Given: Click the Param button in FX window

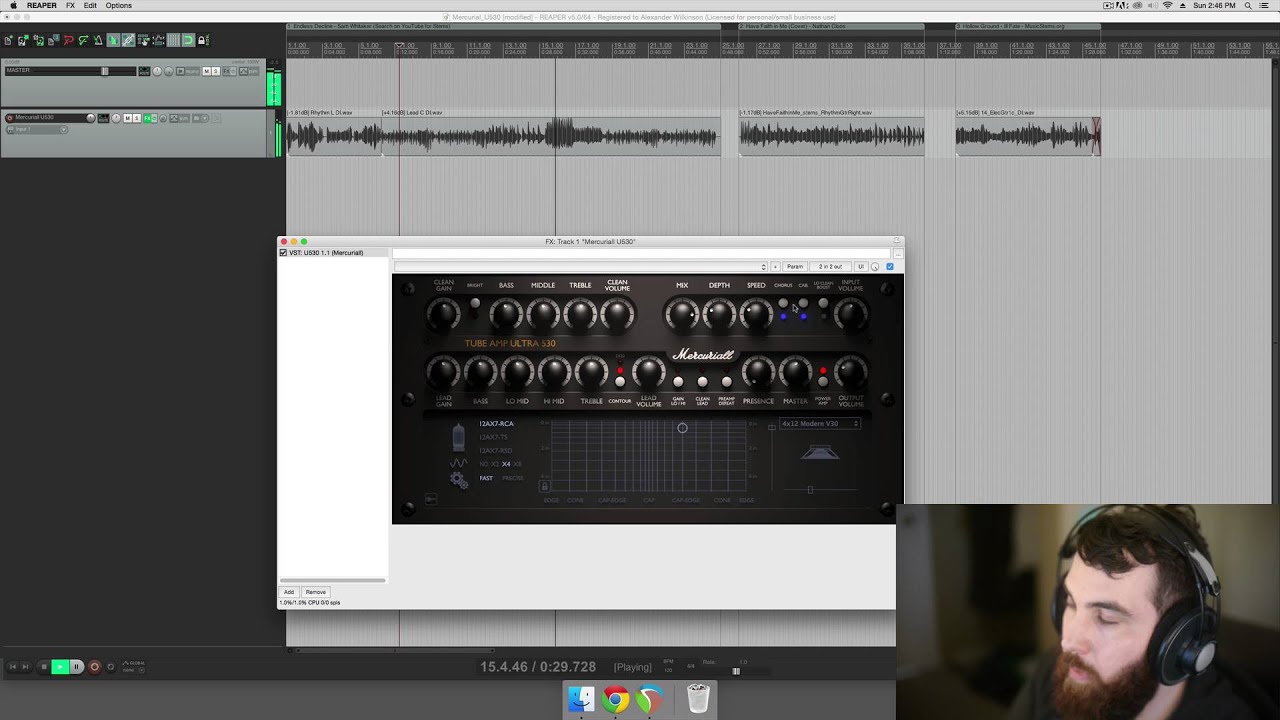Looking at the screenshot, I should click(795, 267).
